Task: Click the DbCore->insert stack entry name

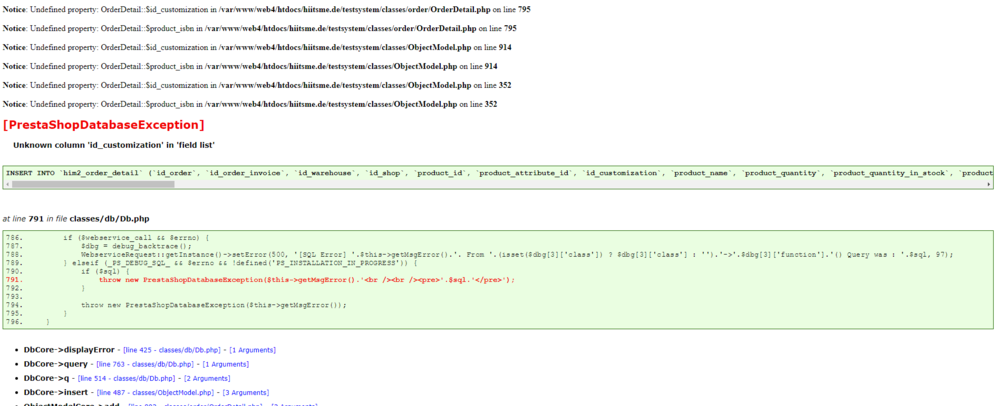Action: (x=56, y=393)
